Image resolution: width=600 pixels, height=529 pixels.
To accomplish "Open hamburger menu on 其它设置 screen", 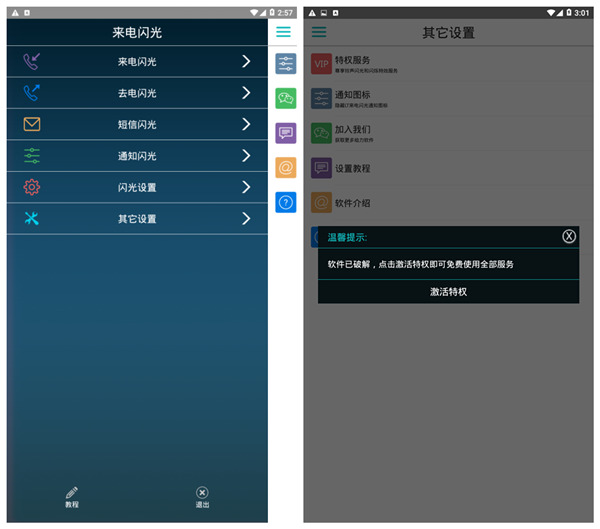I will 319,32.
